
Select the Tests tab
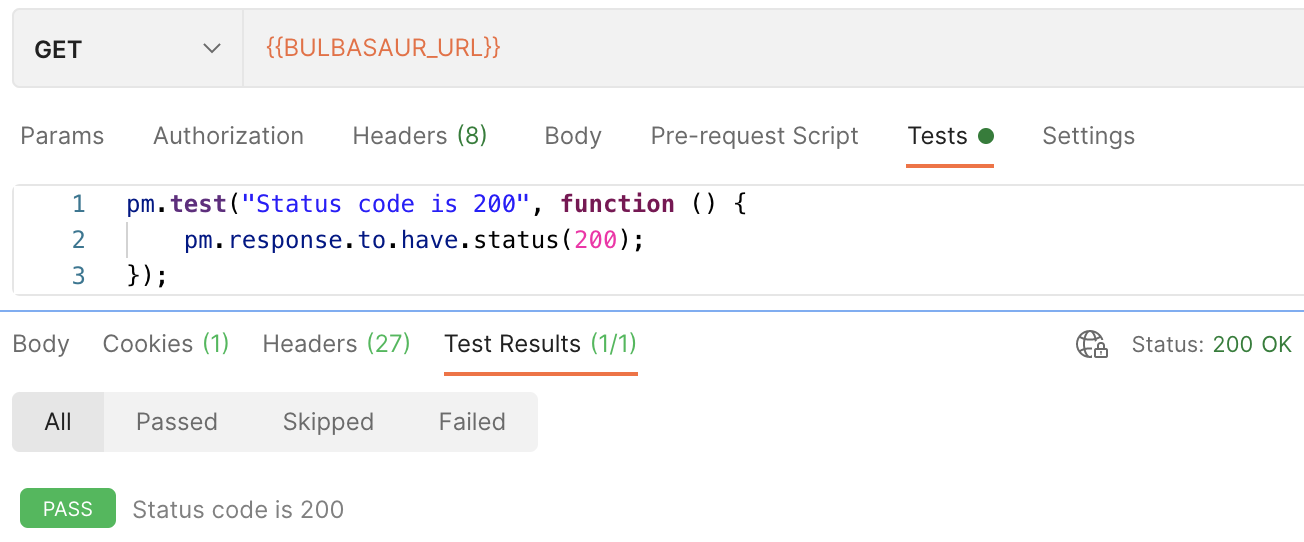pos(938,136)
